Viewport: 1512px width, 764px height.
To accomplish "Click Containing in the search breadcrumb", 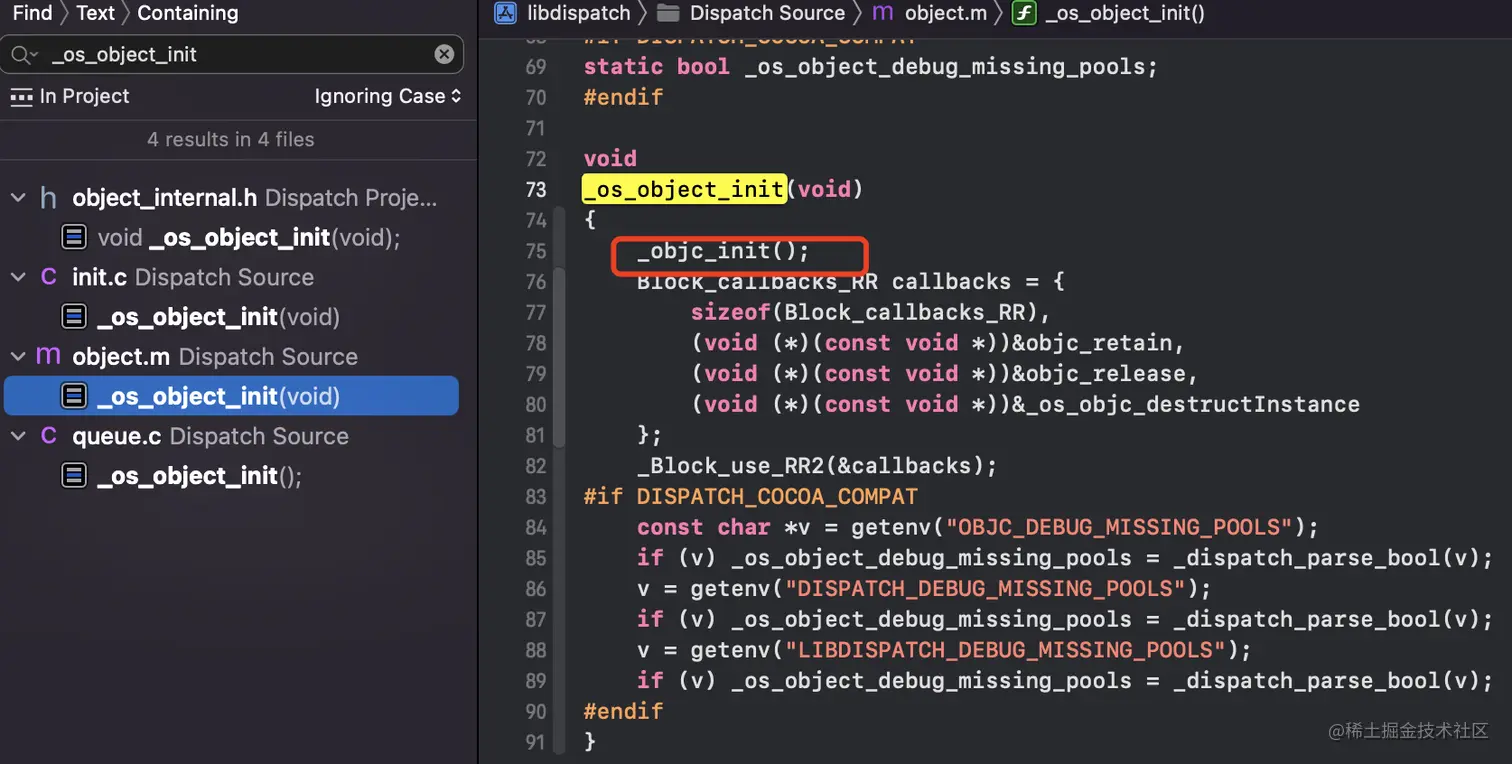I will tap(188, 13).
